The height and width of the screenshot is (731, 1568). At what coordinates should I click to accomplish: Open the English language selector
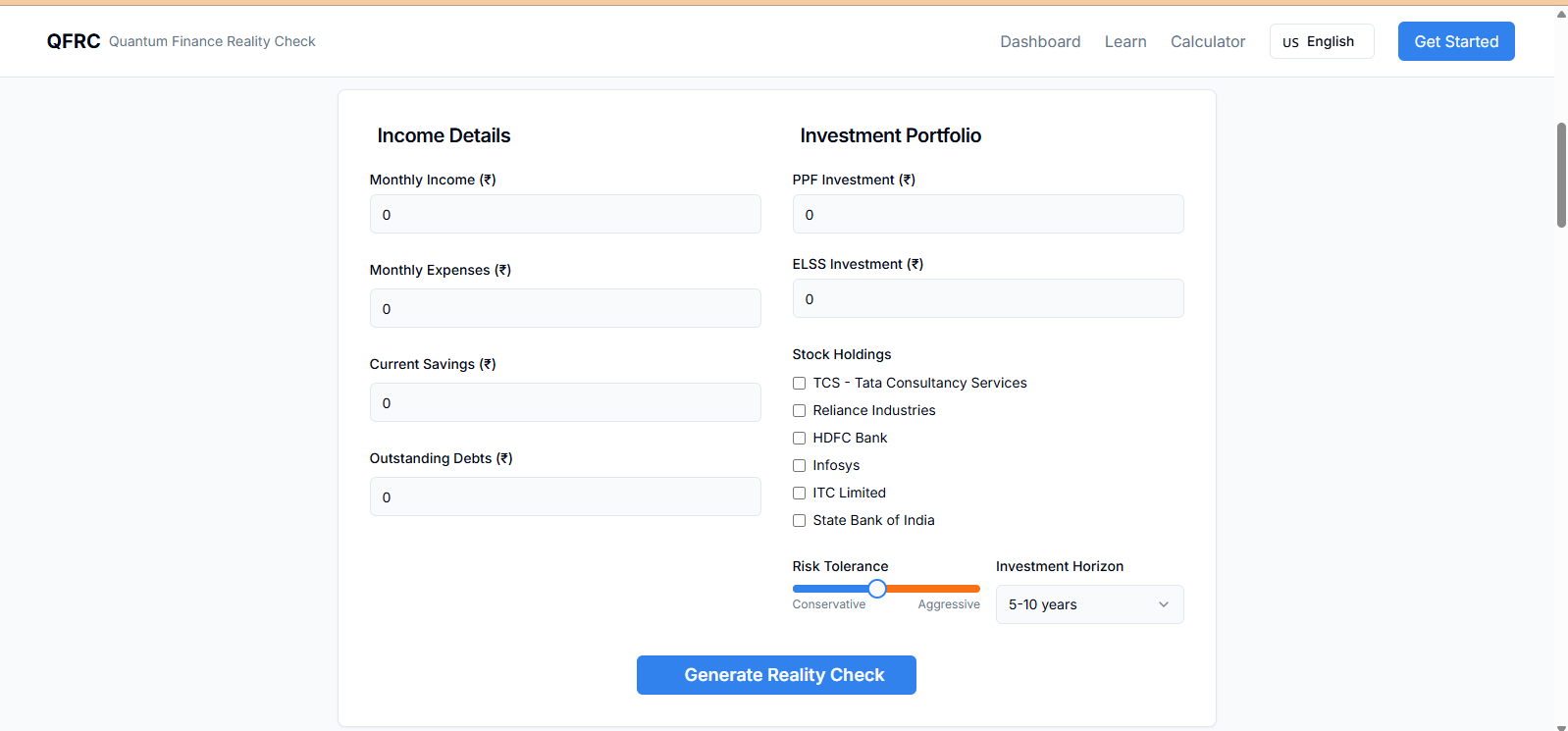(1321, 41)
